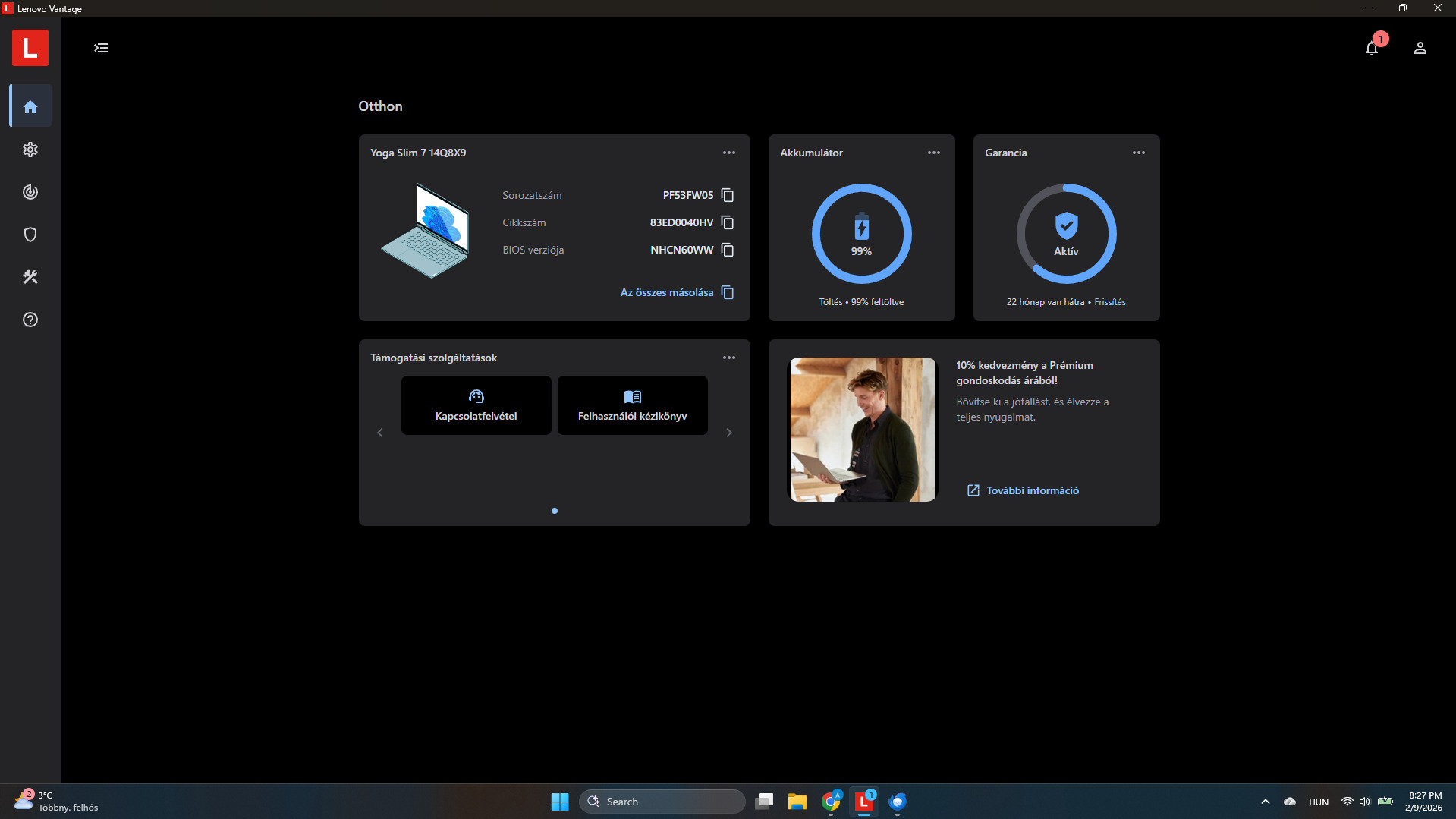The image size is (1456, 819).
Task: Click the warranty Aktív status ring
Action: coord(1066,234)
